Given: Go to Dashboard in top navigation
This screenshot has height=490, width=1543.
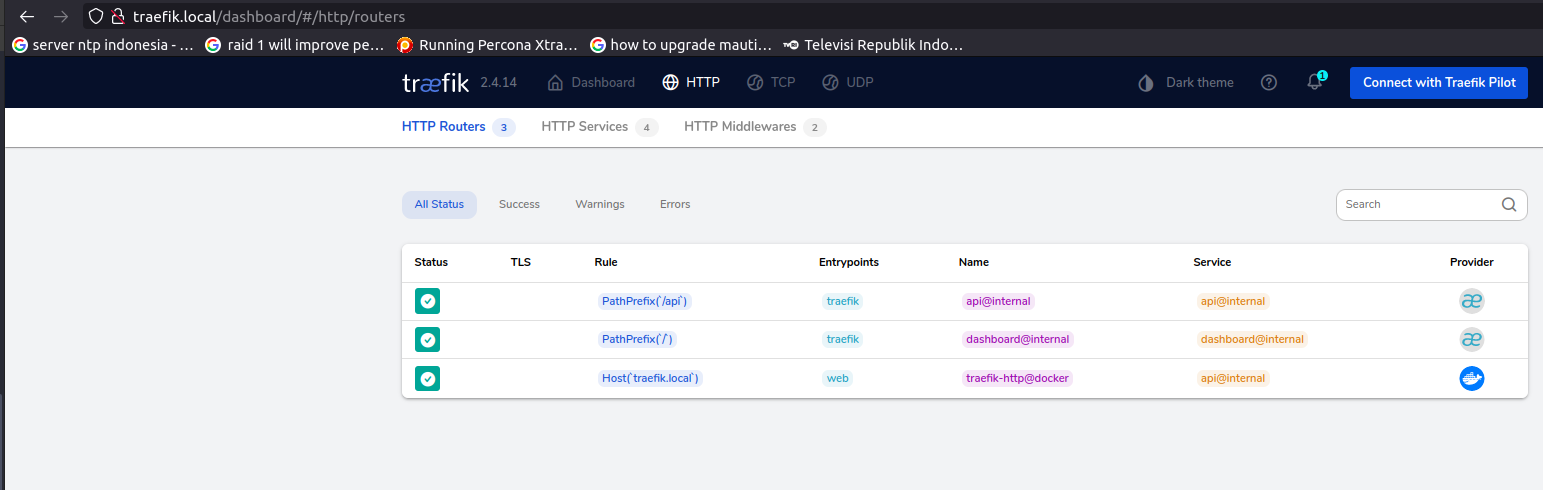Looking at the screenshot, I should pyautogui.click(x=591, y=82).
